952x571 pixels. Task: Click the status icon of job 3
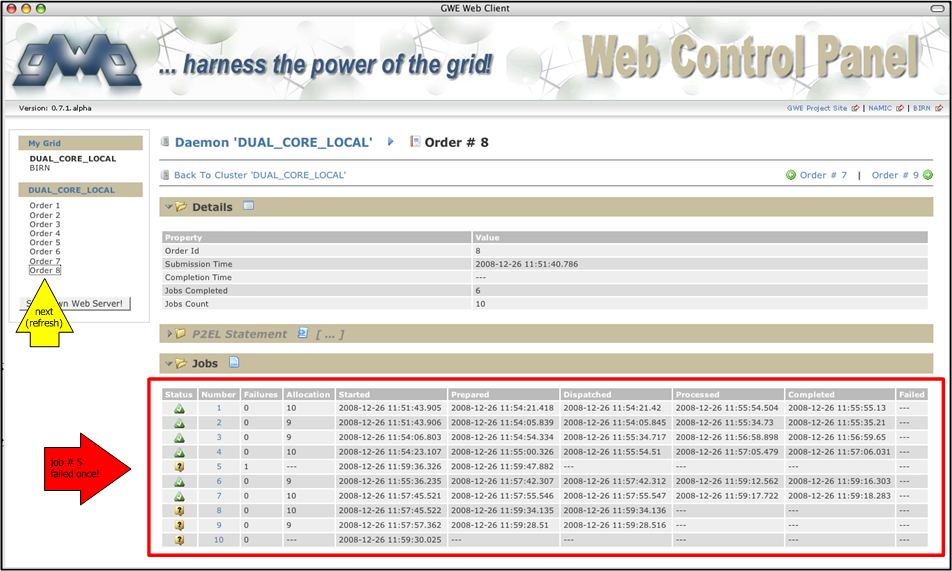click(179, 438)
